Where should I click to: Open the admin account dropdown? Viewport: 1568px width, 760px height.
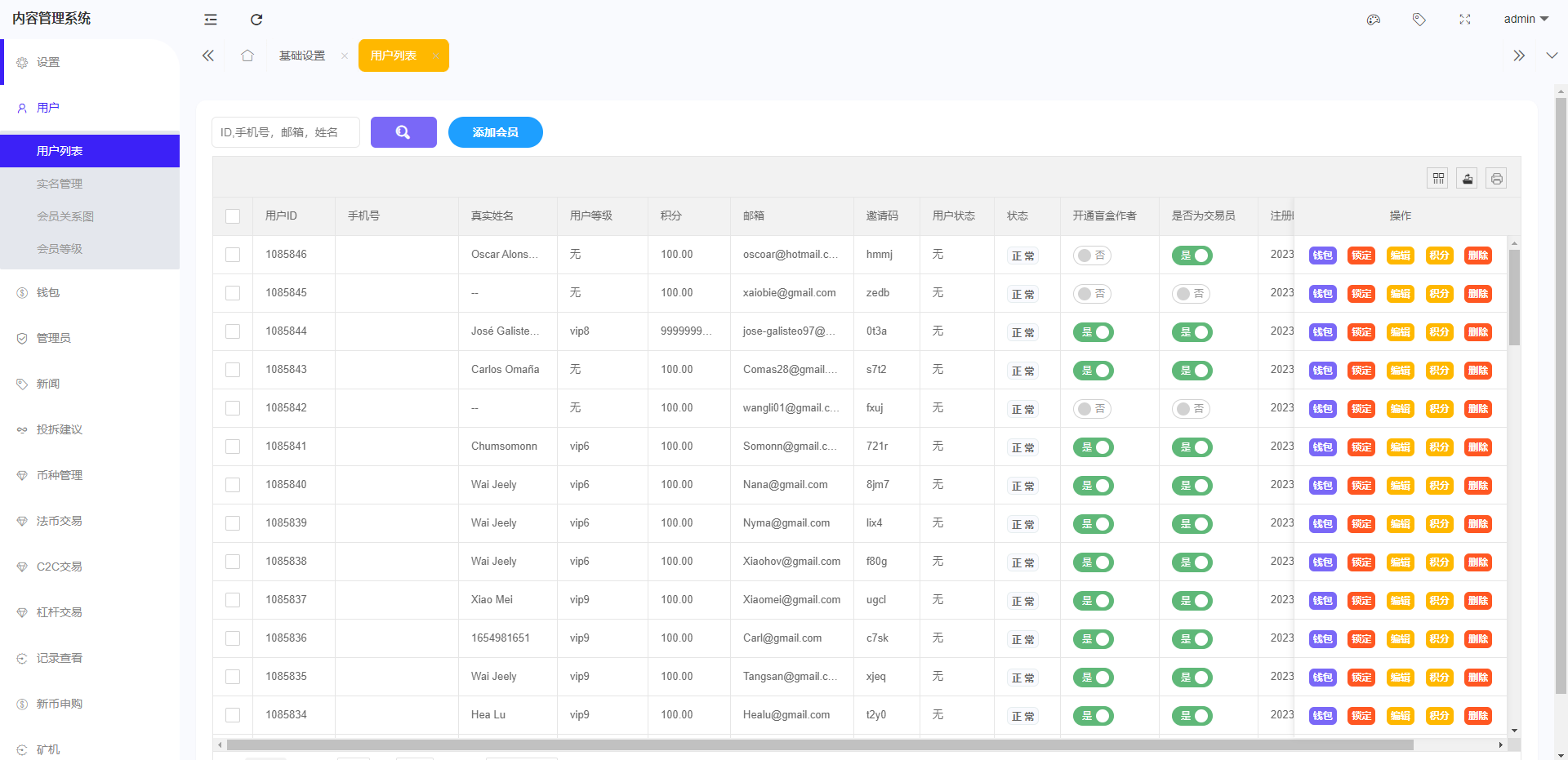tap(1526, 20)
